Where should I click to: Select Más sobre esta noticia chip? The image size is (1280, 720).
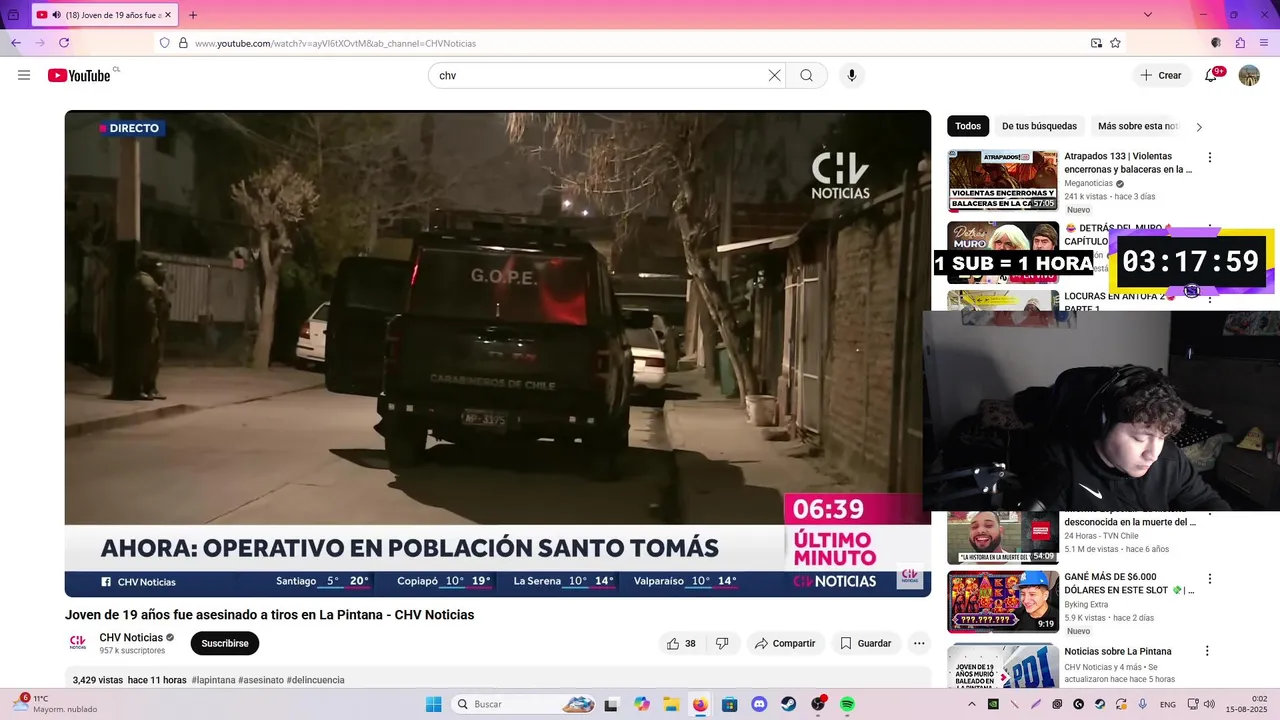(x=1138, y=126)
